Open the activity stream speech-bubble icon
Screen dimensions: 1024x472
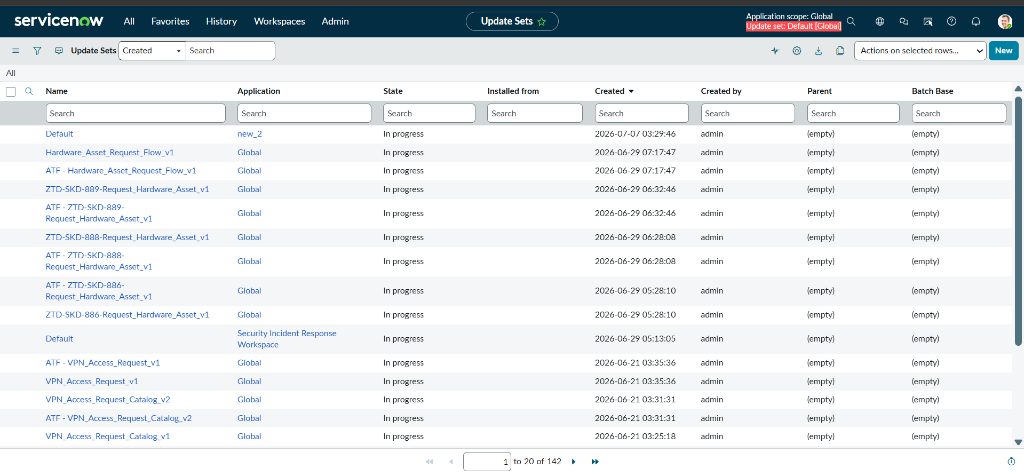point(59,50)
